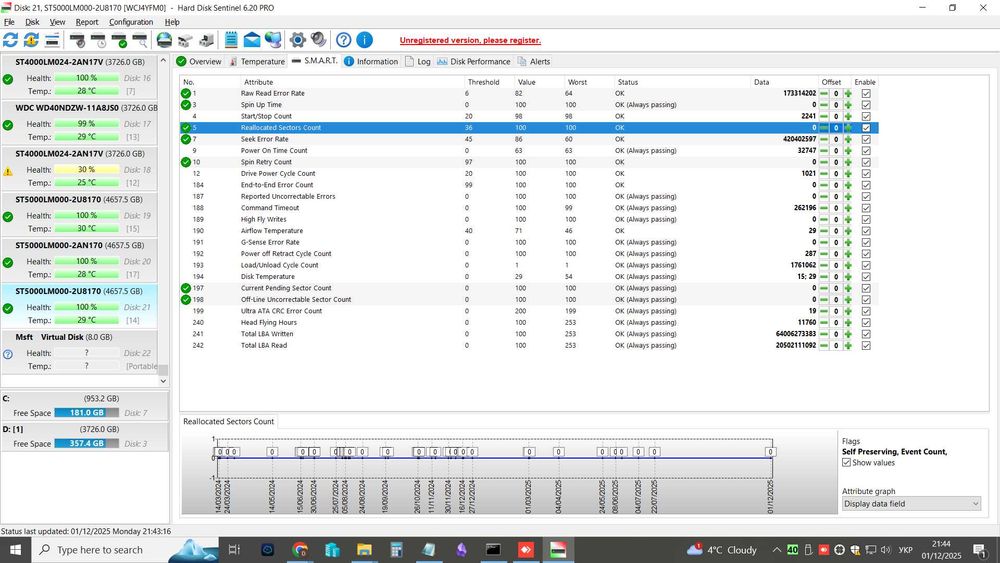This screenshot has width=1000, height=563.
Task: Click the Unregistered version, please register link
Action: 470,41
